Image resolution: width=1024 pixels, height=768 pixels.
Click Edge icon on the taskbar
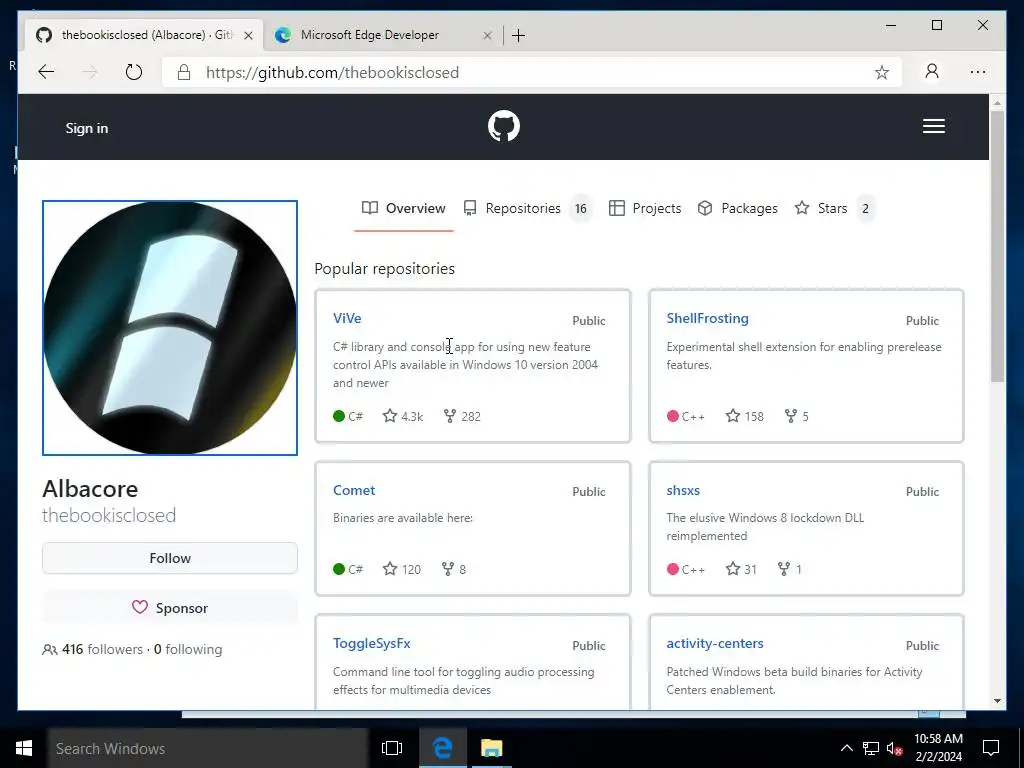pyautogui.click(x=443, y=748)
